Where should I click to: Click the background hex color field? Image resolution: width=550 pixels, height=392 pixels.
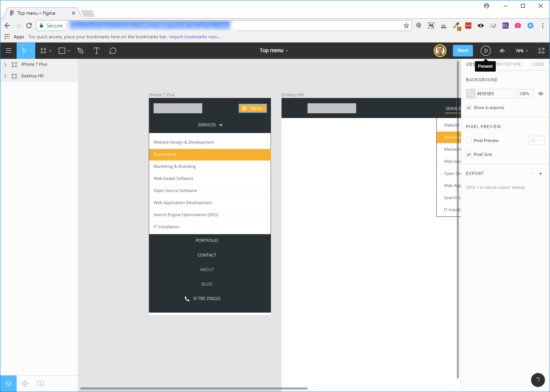tap(495, 94)
